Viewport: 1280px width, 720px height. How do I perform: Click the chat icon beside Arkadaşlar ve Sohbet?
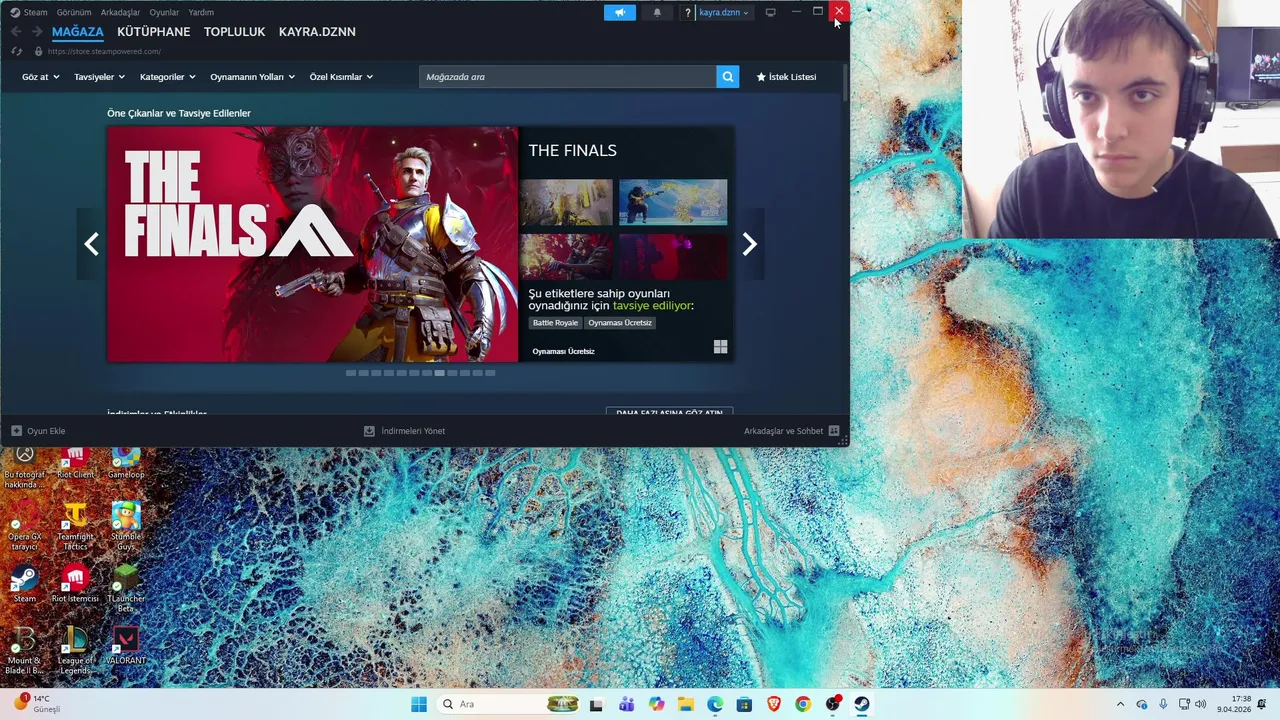point(834,431)
